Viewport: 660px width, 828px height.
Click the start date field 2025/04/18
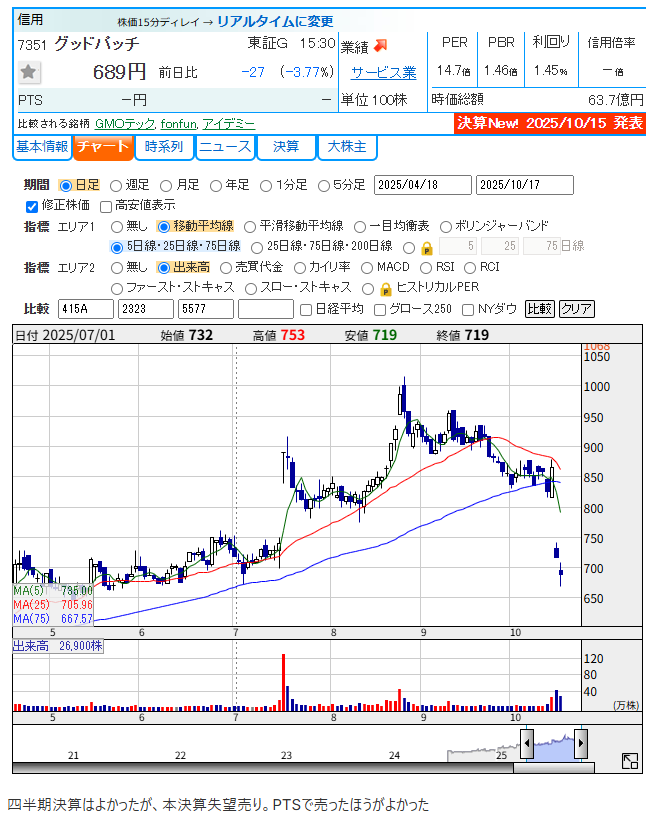click(421, 185)
